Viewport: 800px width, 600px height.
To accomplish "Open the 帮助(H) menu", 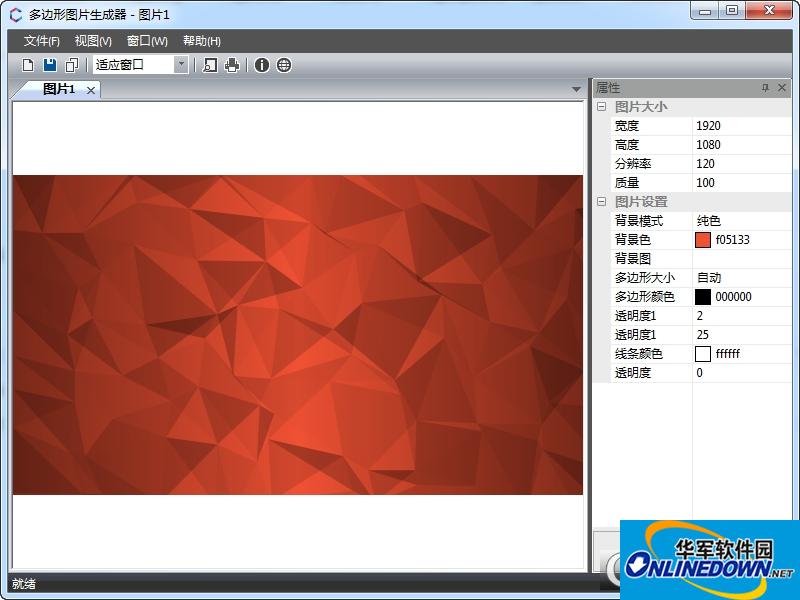I will (202, 41).
